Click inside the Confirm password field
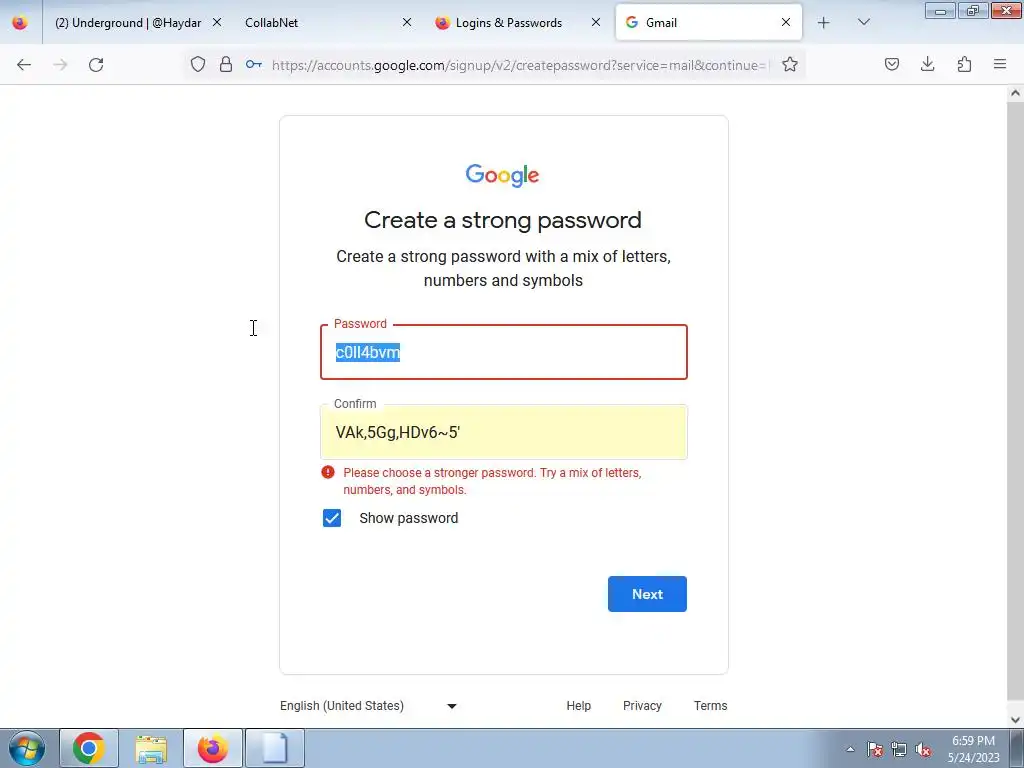This screenshot has height=768, width=1024. [x=504, y=432]
